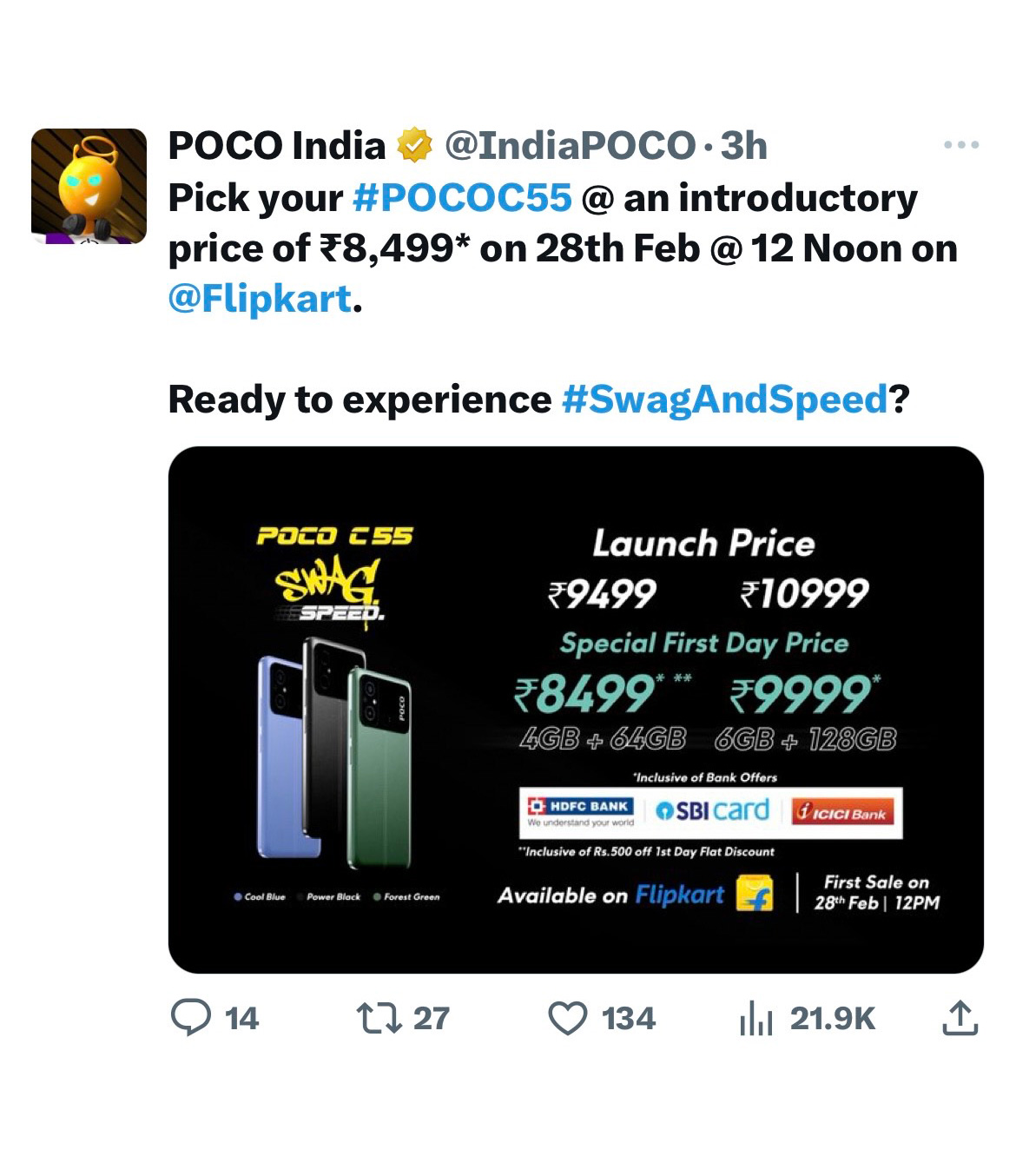The image size is (1016, 1176).
Task: Click the 3h timestamp of the tweet
Action: (744, 146)
